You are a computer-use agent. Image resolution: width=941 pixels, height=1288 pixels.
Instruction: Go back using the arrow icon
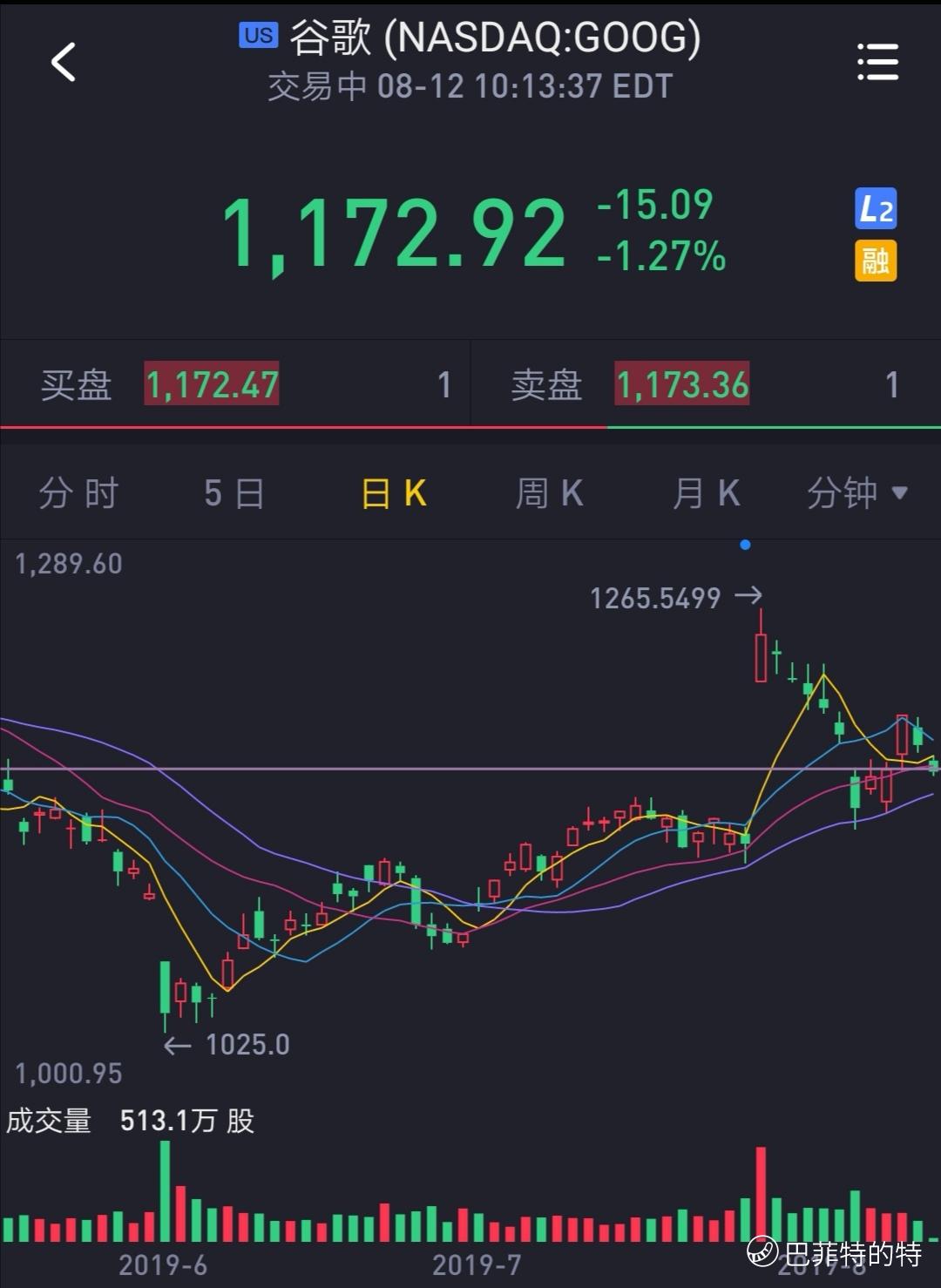(x=64, y=63)
